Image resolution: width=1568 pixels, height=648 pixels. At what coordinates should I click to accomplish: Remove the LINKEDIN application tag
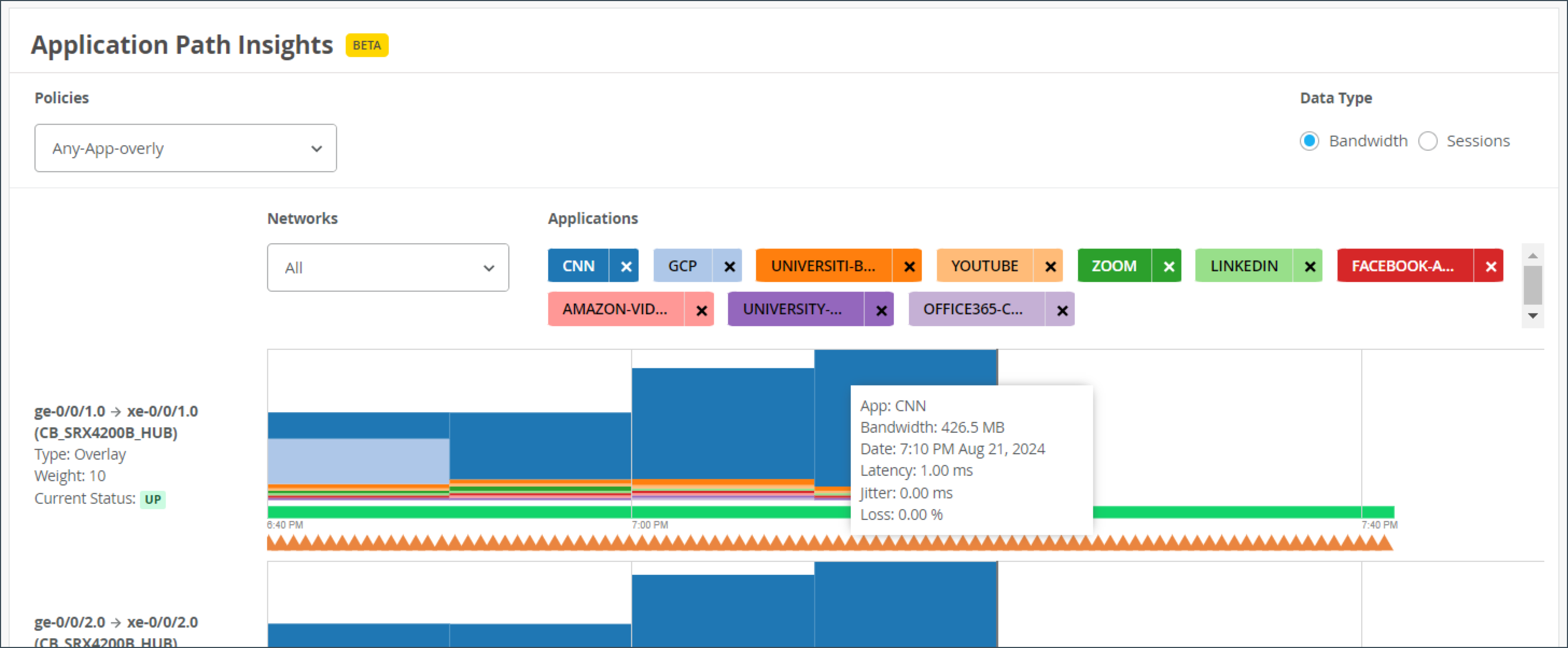point(1310,266)
